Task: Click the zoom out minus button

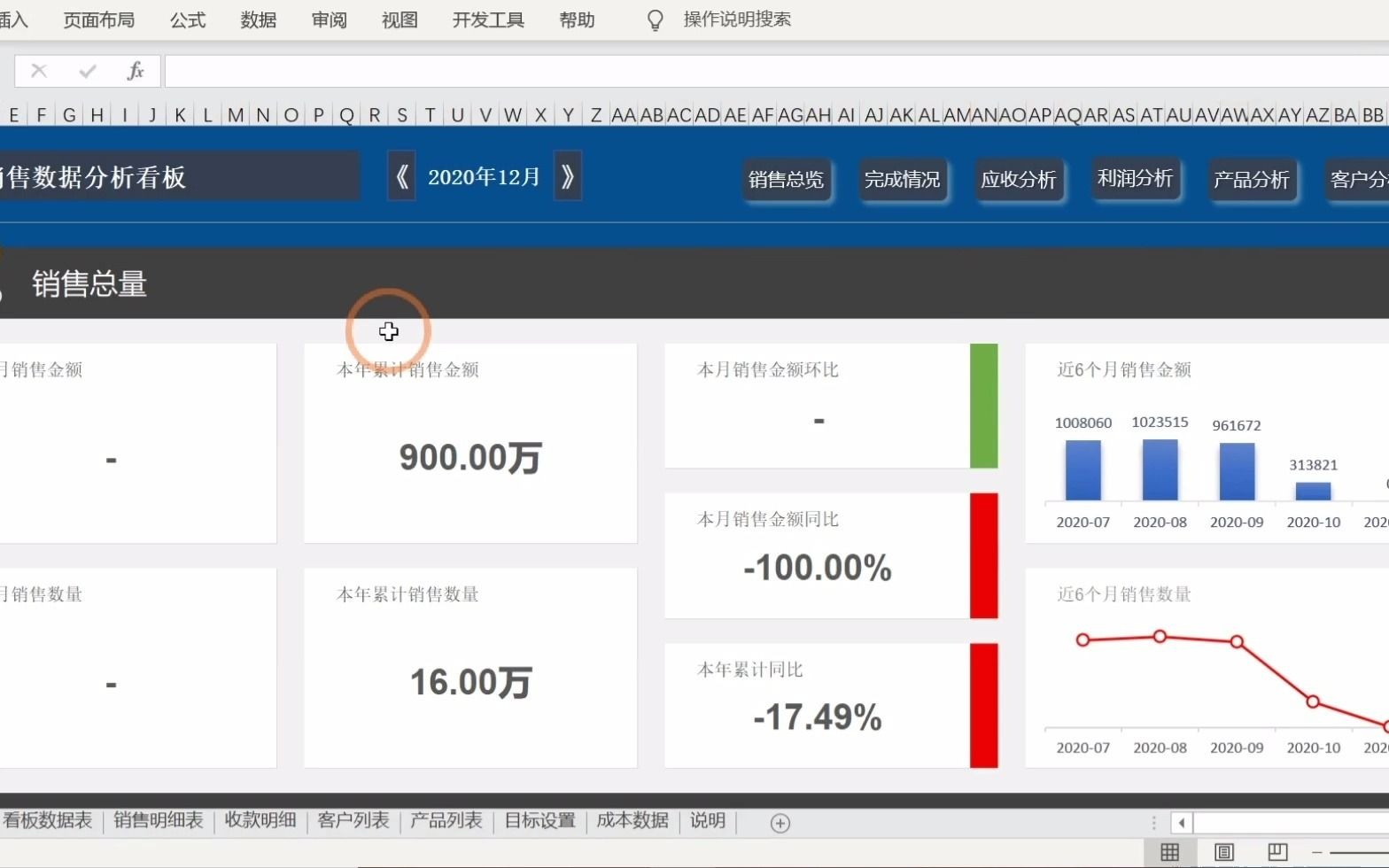Action: [1317, 852]
